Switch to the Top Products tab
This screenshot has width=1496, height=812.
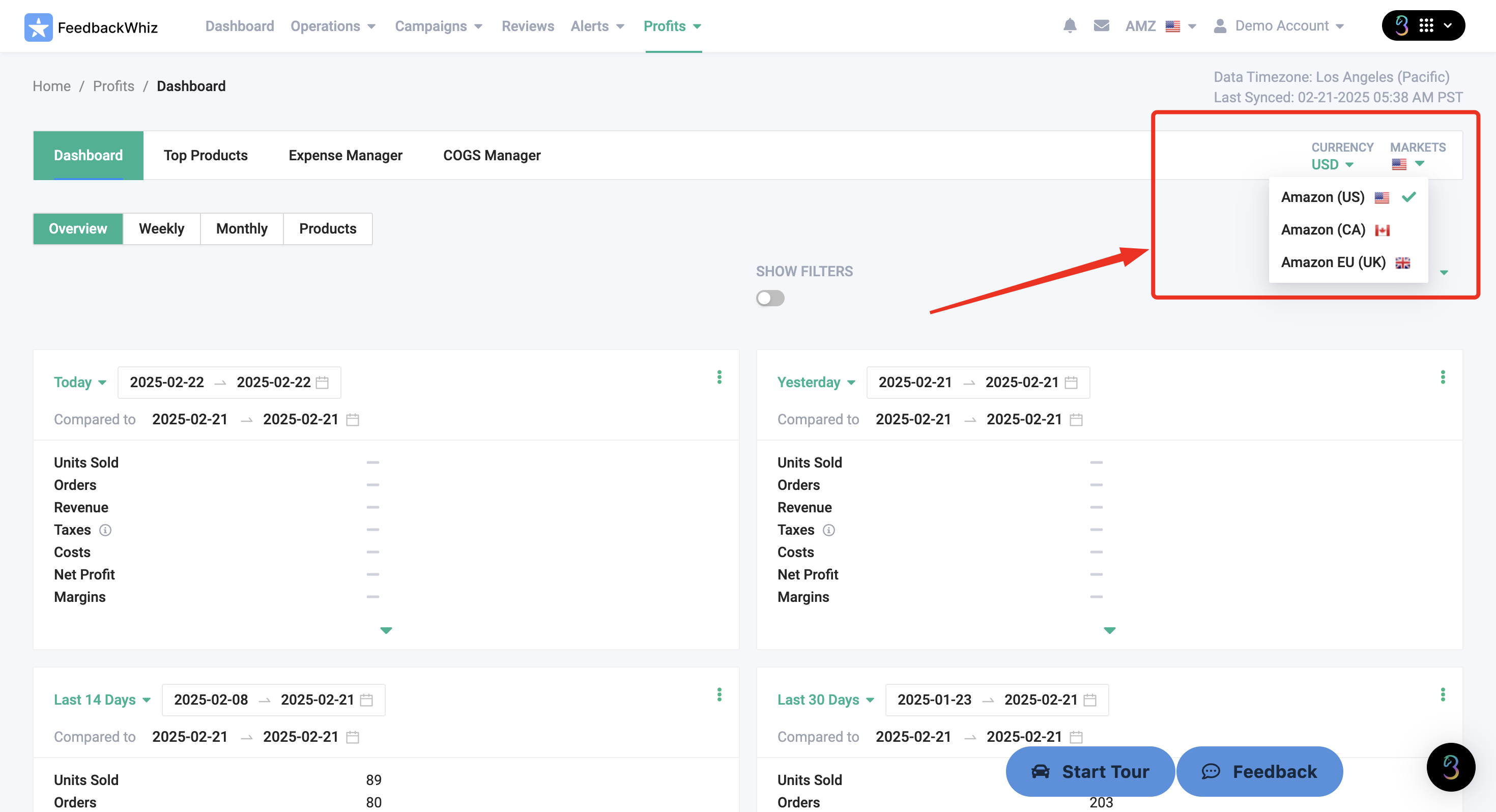click(x=206, y=155)
